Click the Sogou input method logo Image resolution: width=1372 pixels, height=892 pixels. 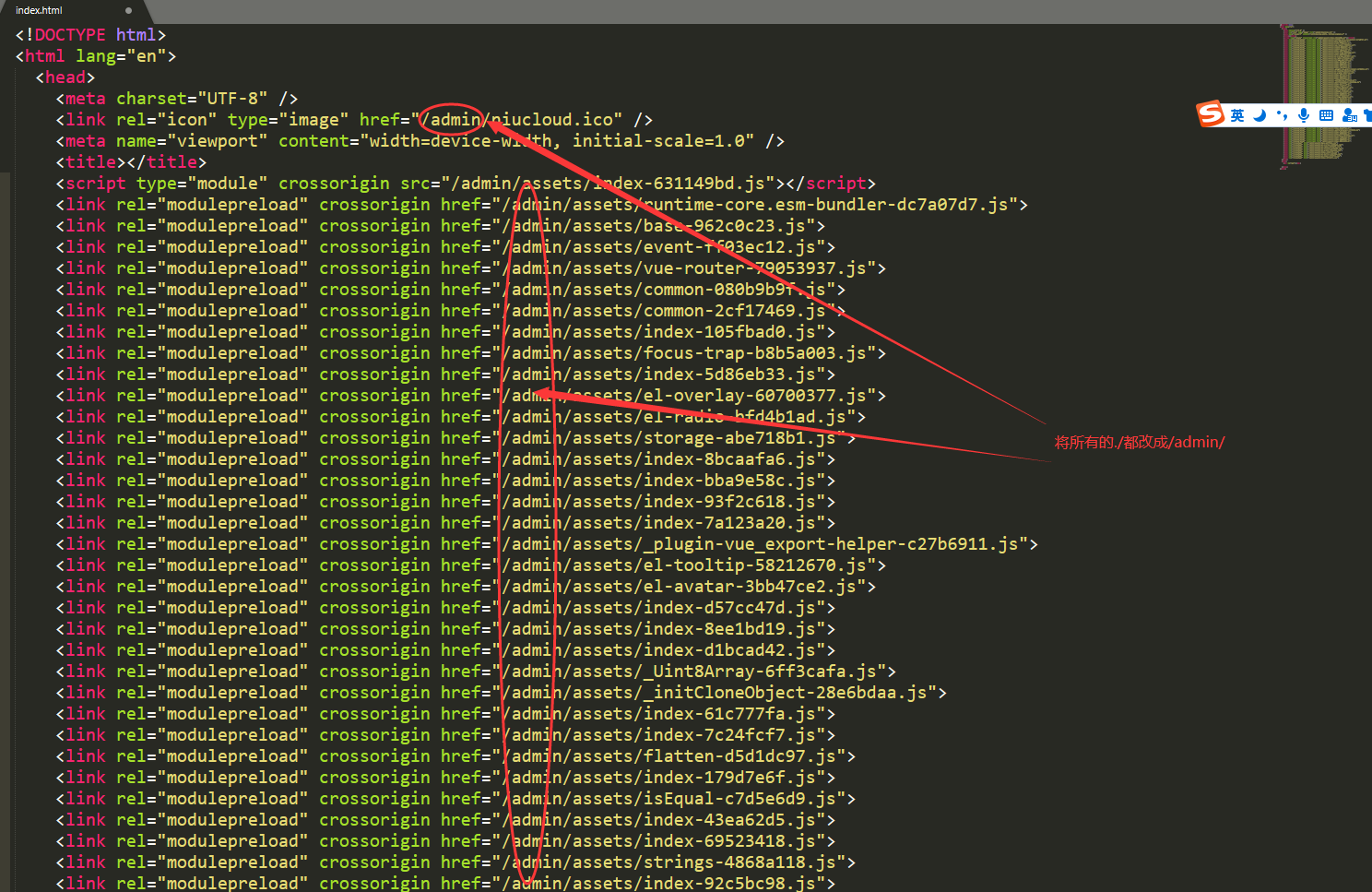[1210, 114]
